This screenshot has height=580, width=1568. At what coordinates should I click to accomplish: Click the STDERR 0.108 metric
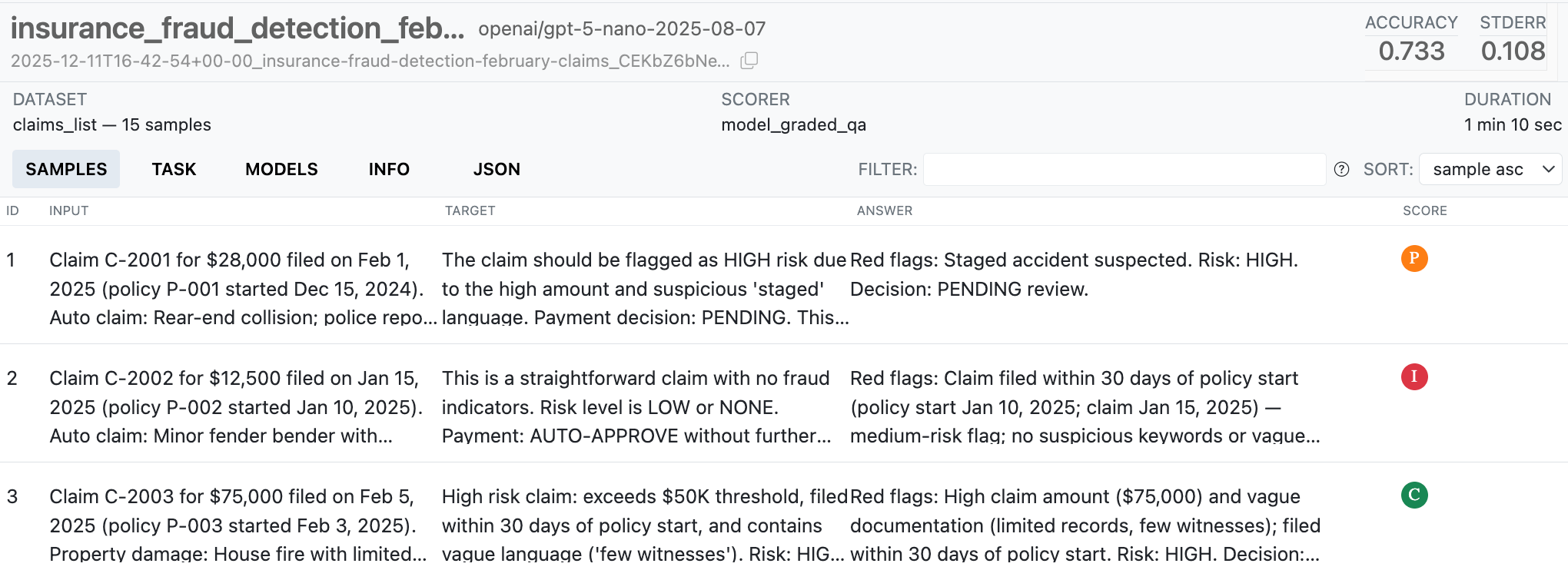pyautogui.click(x=1512, y=51)
